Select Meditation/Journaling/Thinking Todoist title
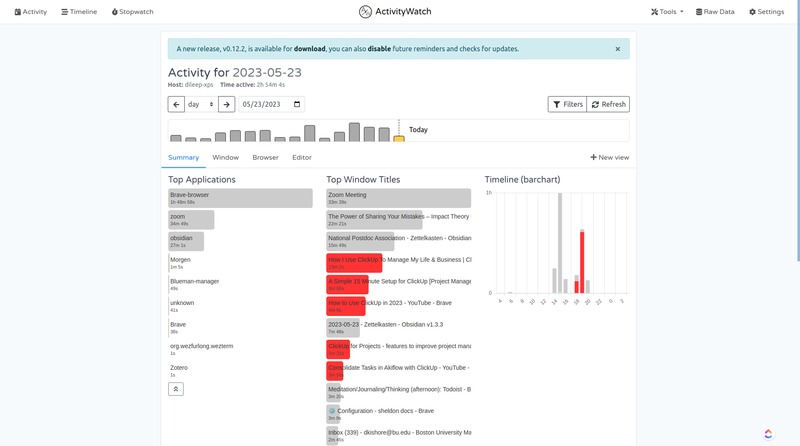800x446 pixels. click(398, 392)
